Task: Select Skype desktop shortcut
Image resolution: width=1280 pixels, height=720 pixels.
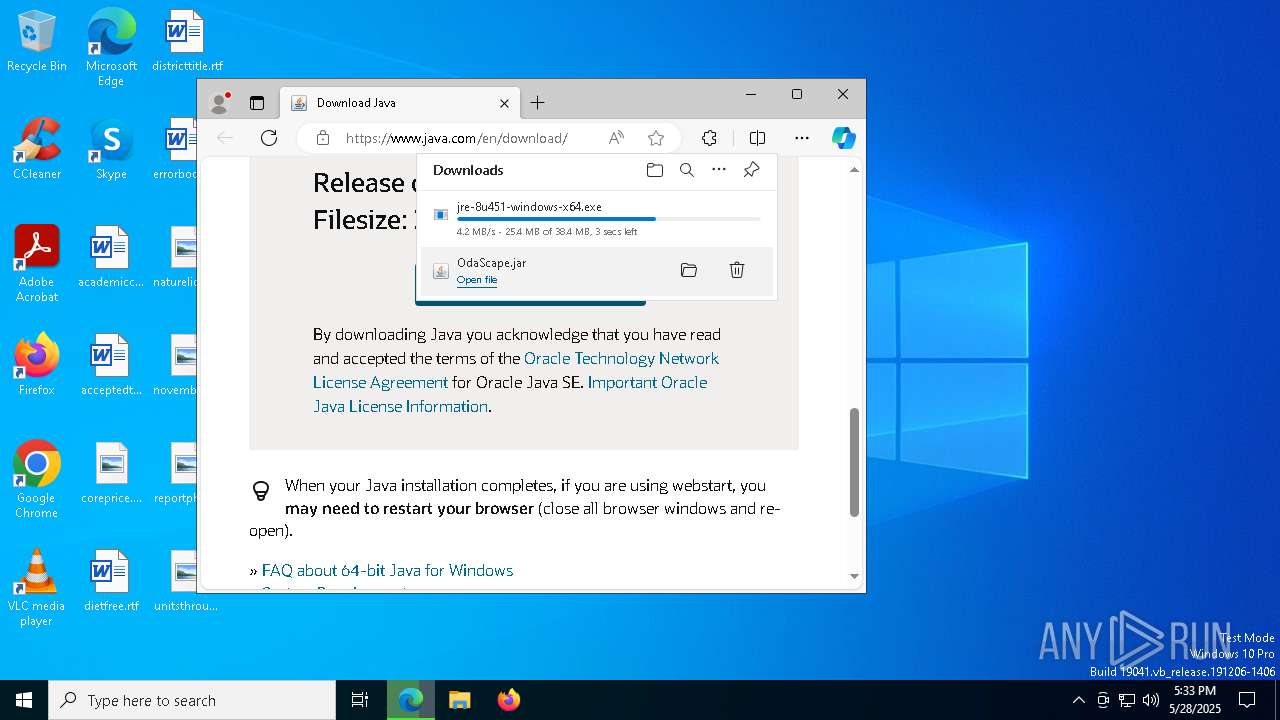Action: coord(111,149)
